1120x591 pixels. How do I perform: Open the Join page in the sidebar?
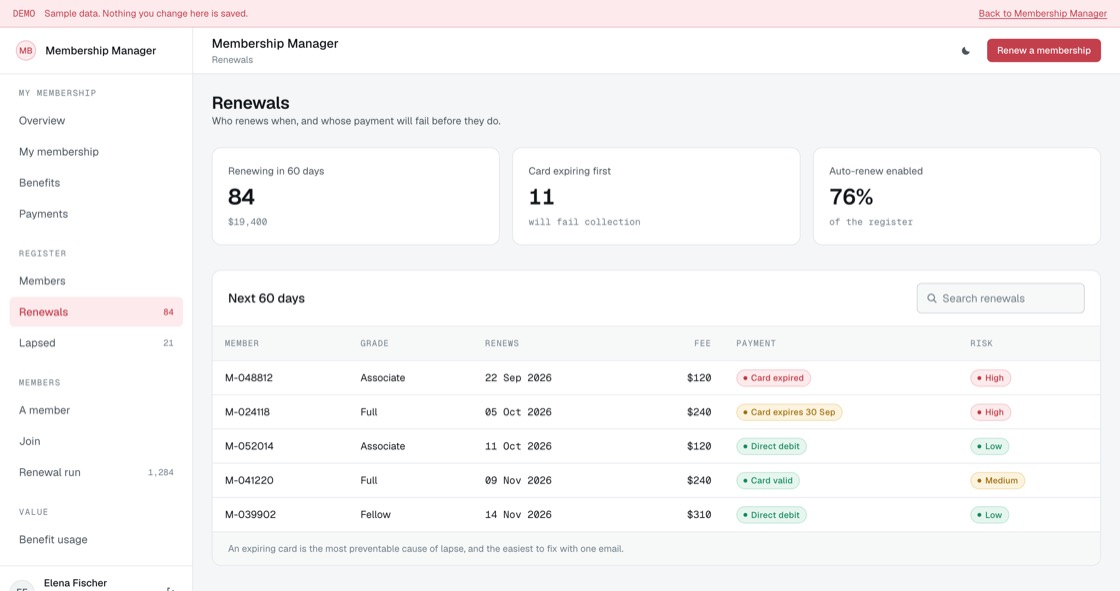point(96,441)
